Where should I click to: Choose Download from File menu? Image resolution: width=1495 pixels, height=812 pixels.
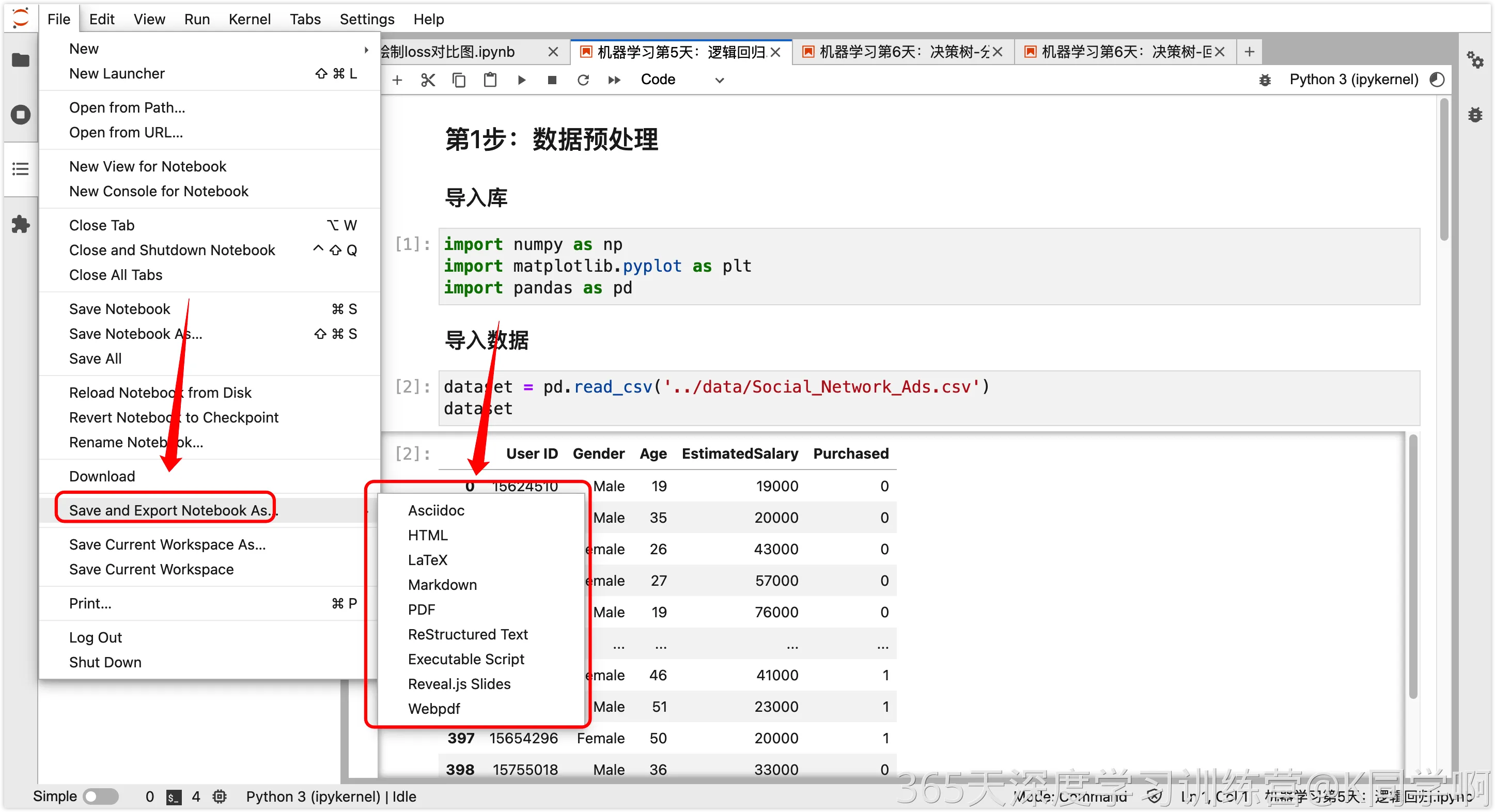[210, 476]
